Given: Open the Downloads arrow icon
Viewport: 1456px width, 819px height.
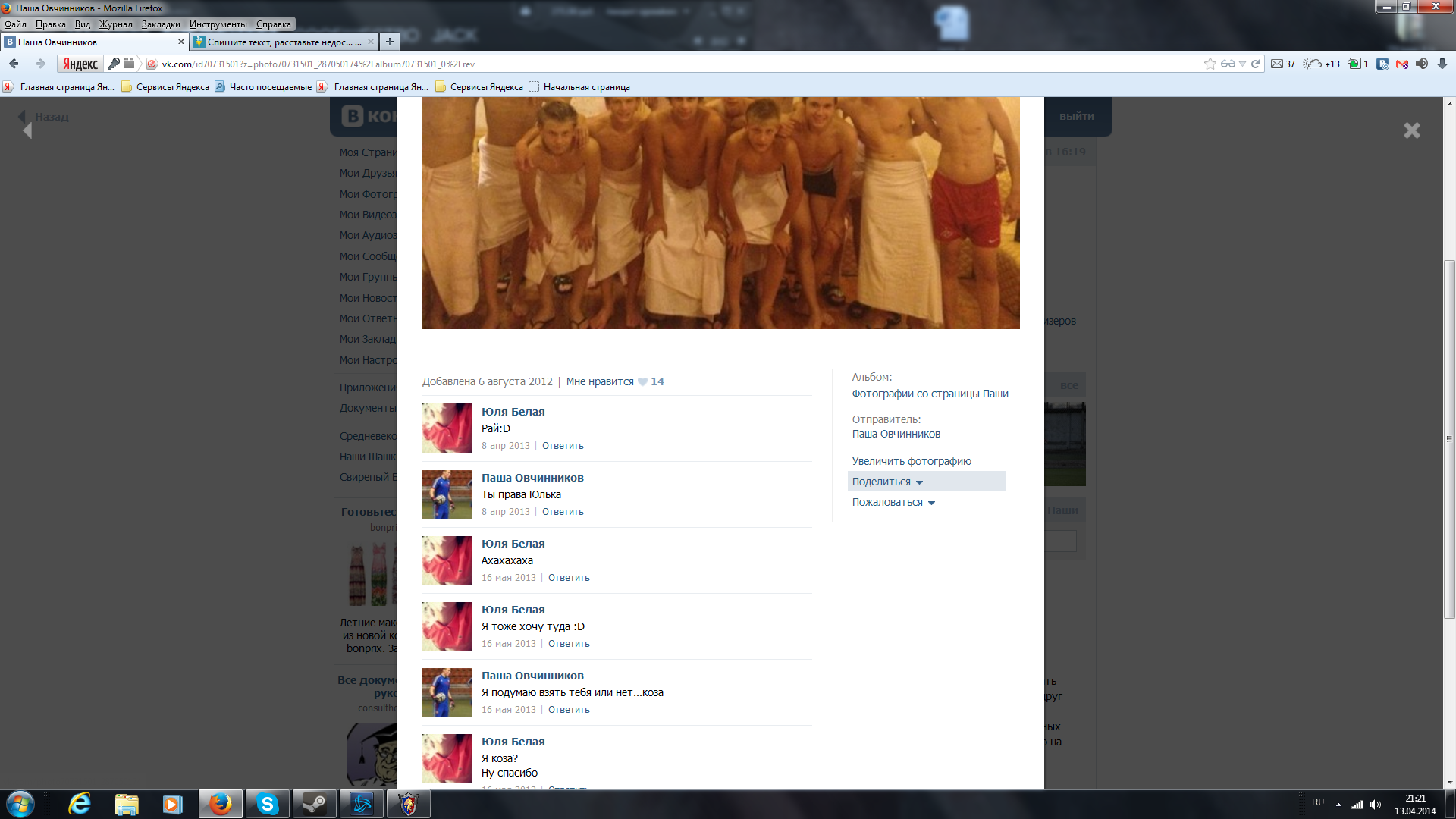Looking at the screenshot, I should click(1442, 64).
